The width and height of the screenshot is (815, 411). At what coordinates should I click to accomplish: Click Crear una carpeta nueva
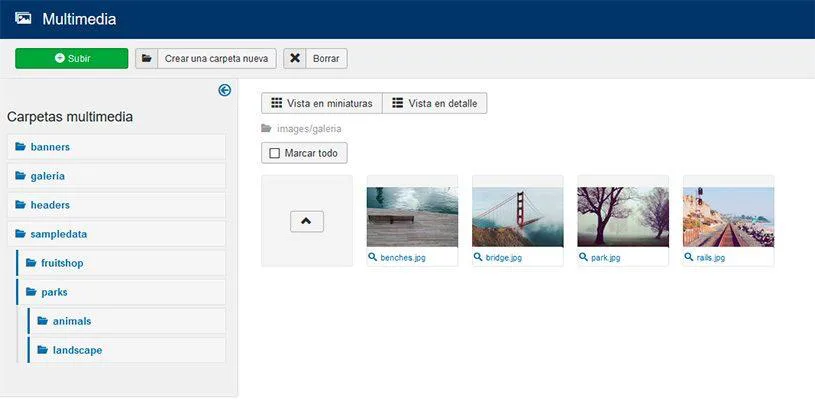[205, 59]
